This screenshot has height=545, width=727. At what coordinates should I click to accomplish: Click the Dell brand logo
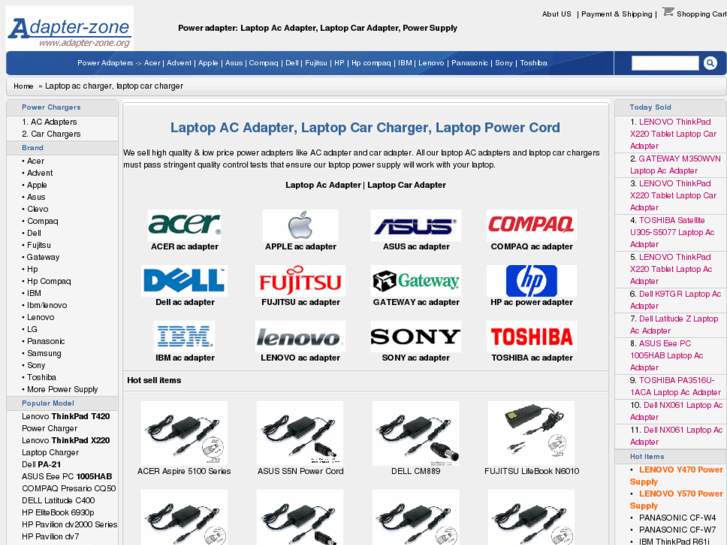point(184,281)
